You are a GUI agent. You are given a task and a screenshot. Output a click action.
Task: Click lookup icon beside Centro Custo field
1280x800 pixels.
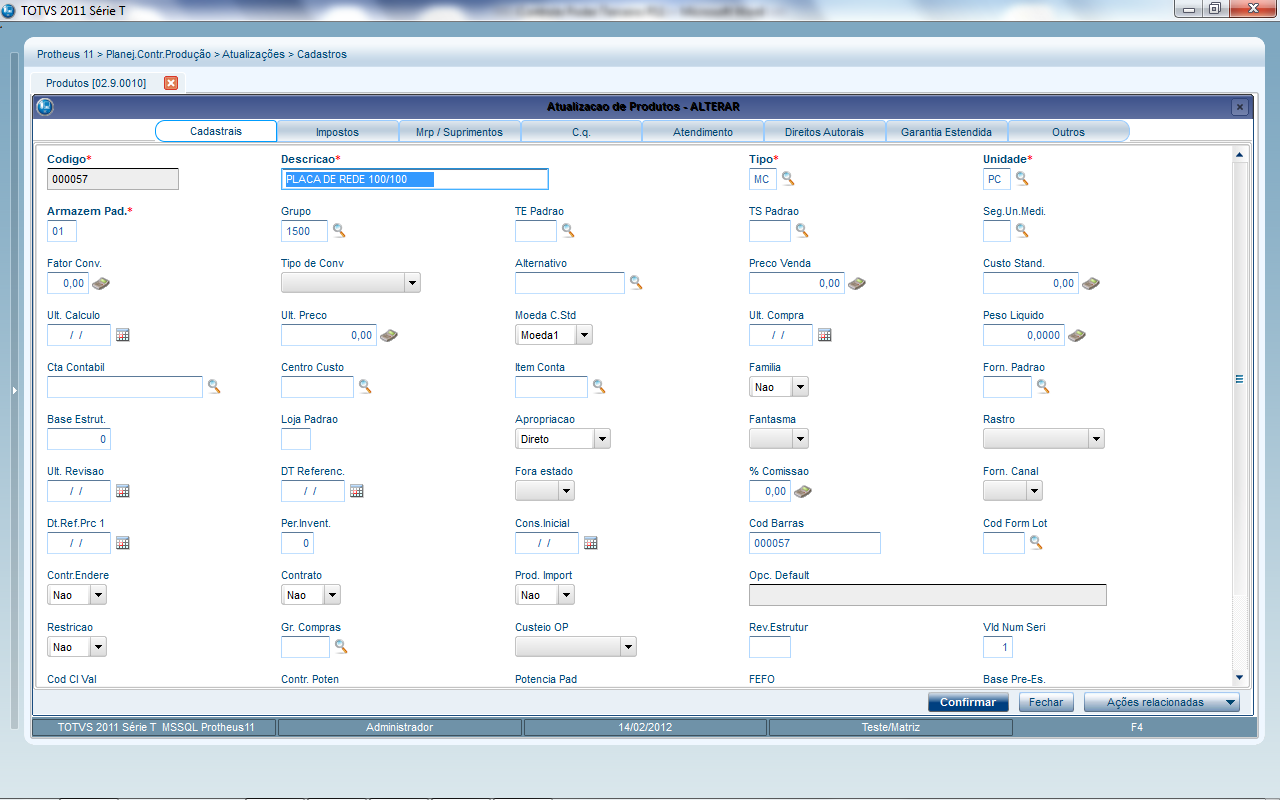tap(365, 387)
